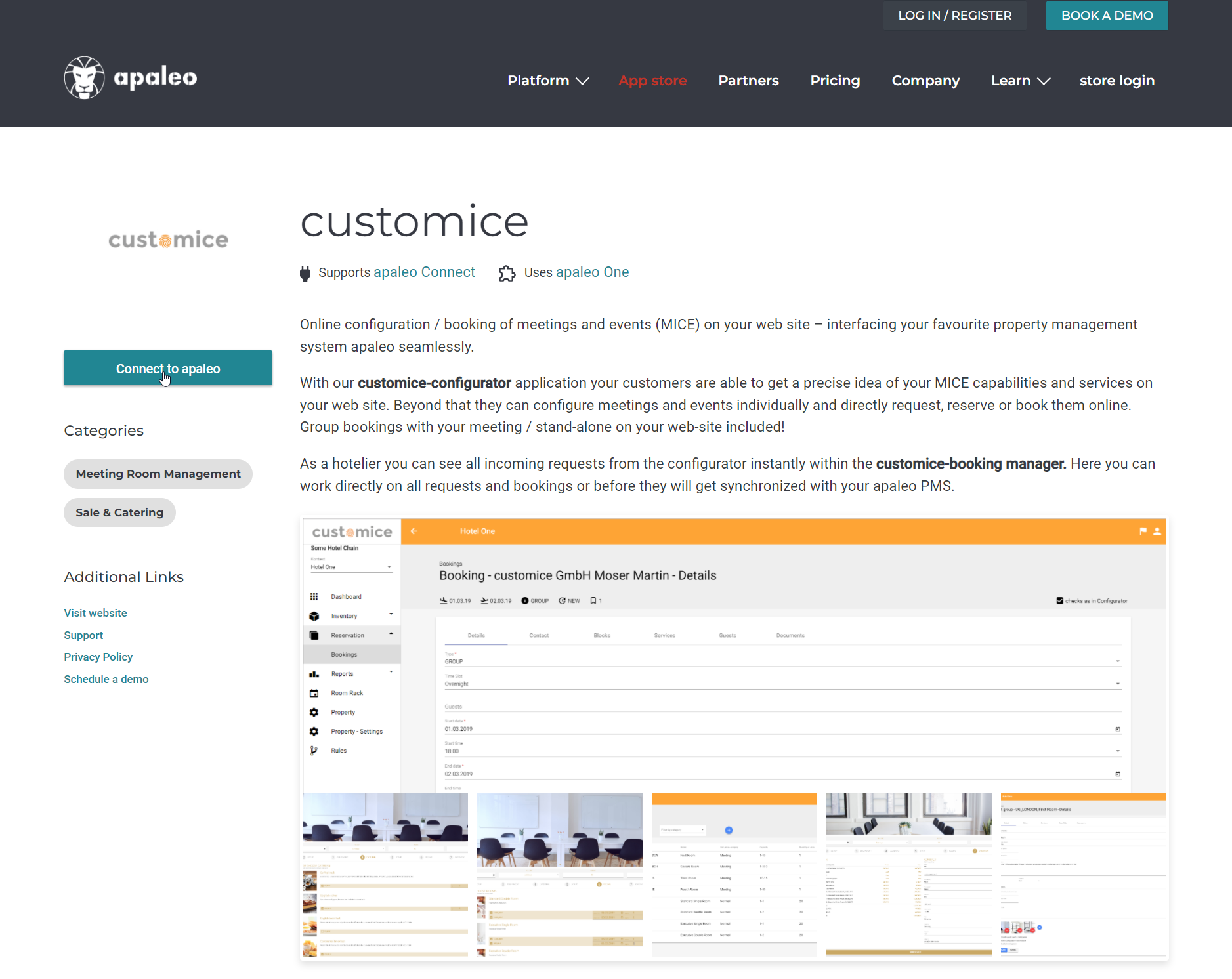
Task: Open the fifth thumbnail with the details form
Action: tap(1083, 875)
